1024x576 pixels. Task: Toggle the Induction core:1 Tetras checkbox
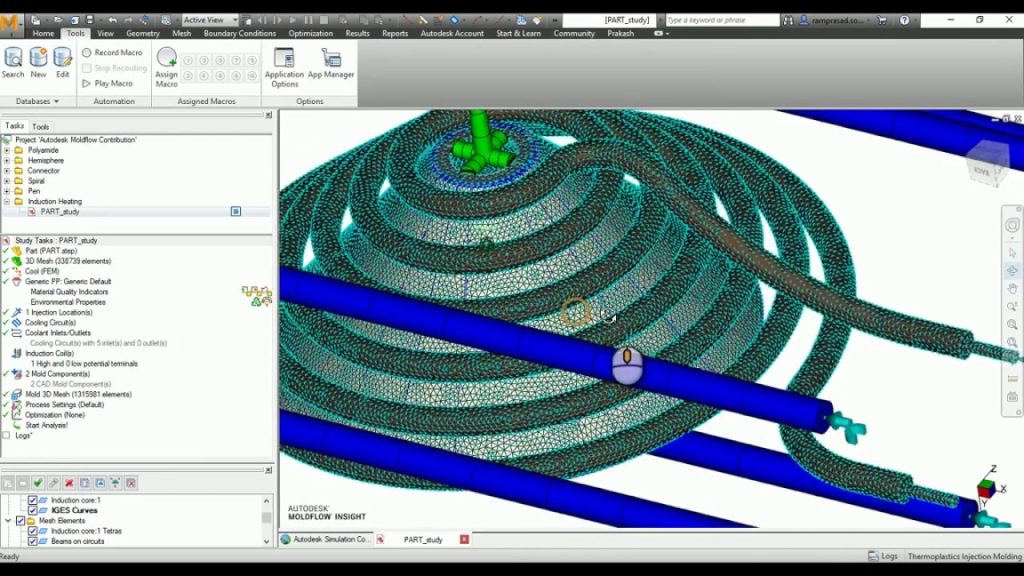tap(32, 531)
